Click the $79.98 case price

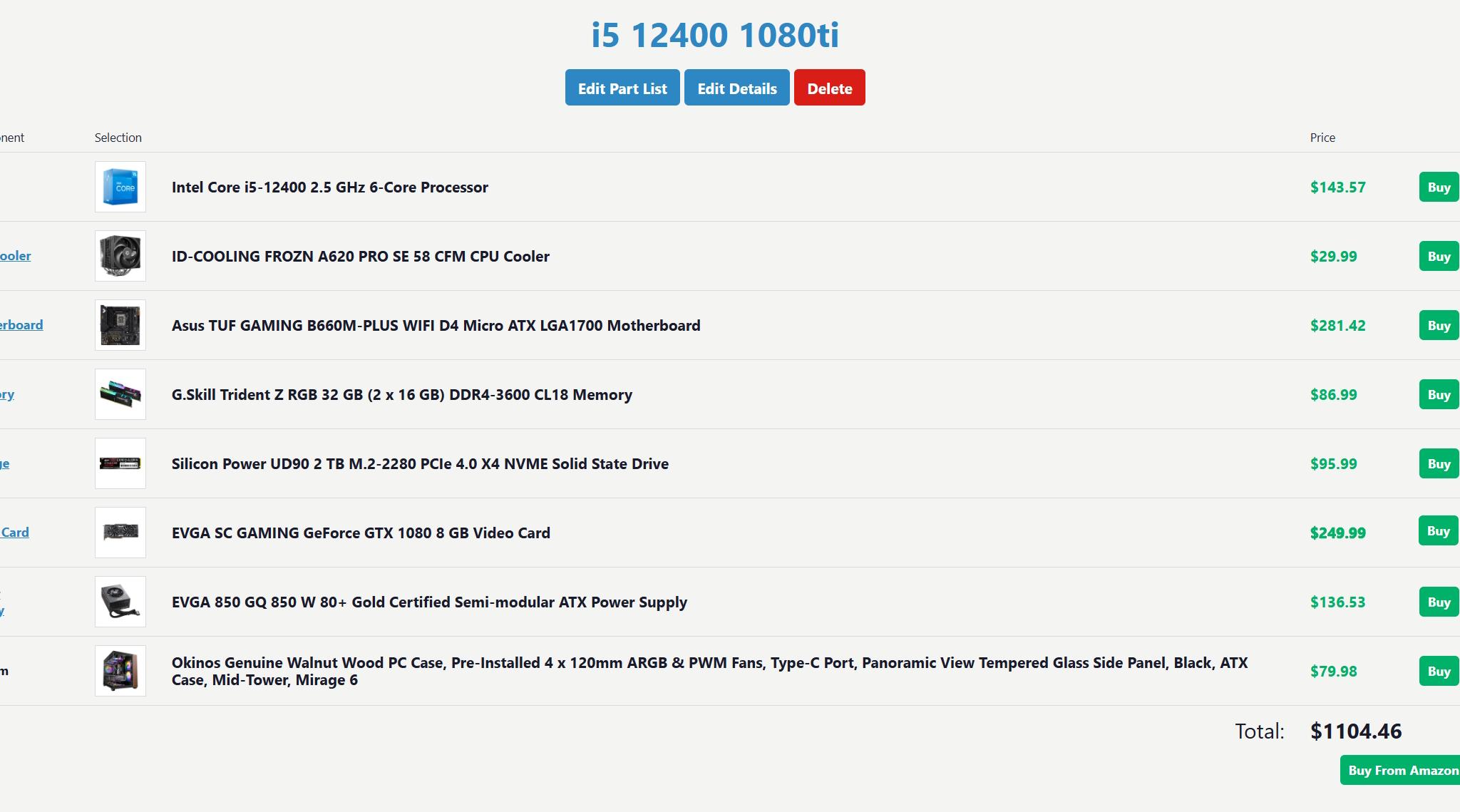(x=1334, y=671)
